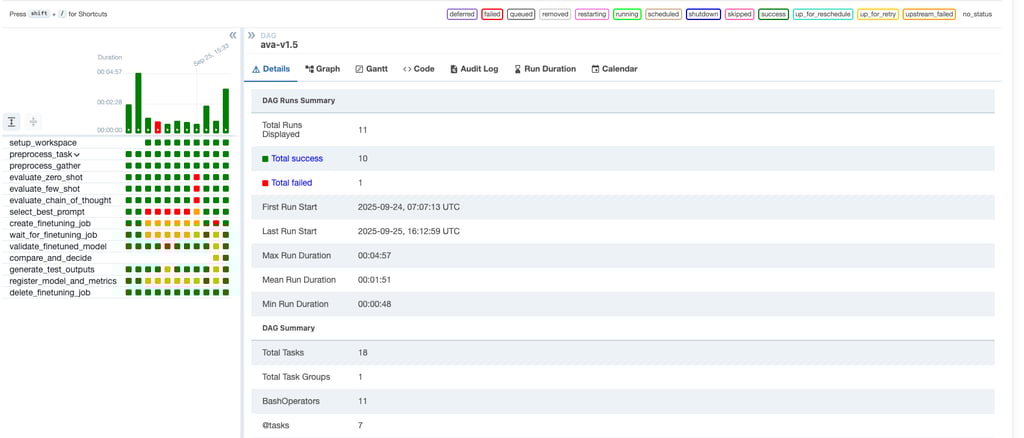Click the Min Run Duration value 00:00:48
Screen dimensions: 1024x438
pos(374,304)
